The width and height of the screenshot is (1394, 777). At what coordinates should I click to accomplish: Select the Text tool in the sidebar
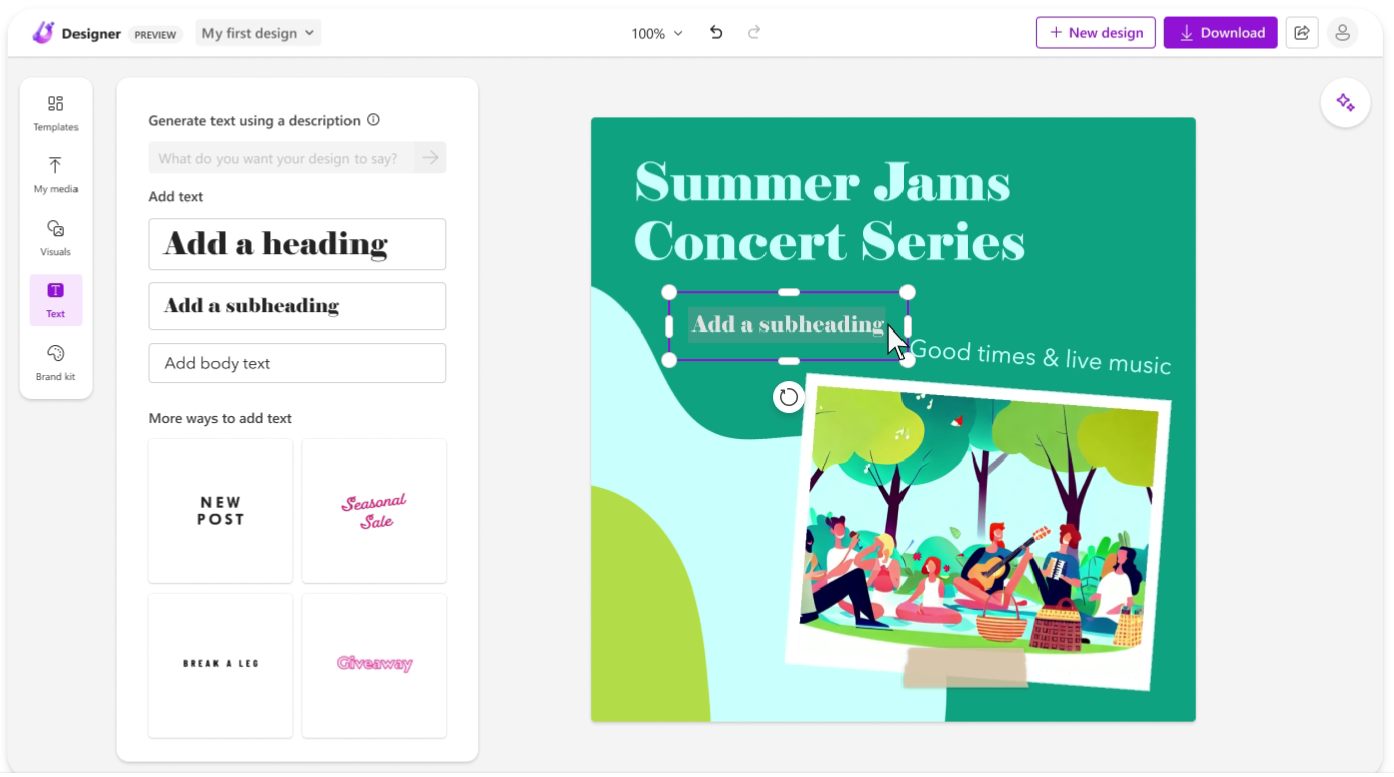(55, 299)
